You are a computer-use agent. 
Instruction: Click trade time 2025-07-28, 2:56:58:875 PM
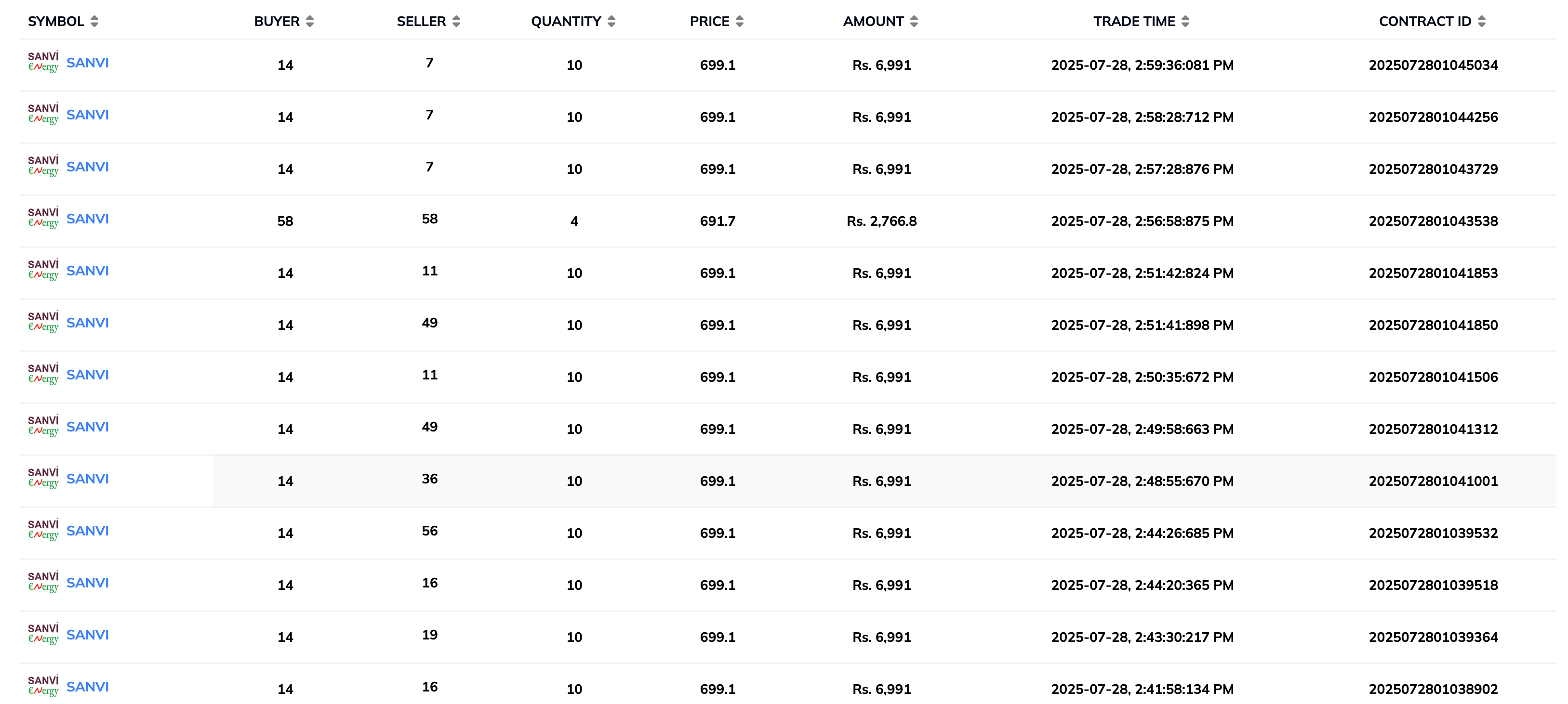pyautogui.click(x=1143, y=221)
